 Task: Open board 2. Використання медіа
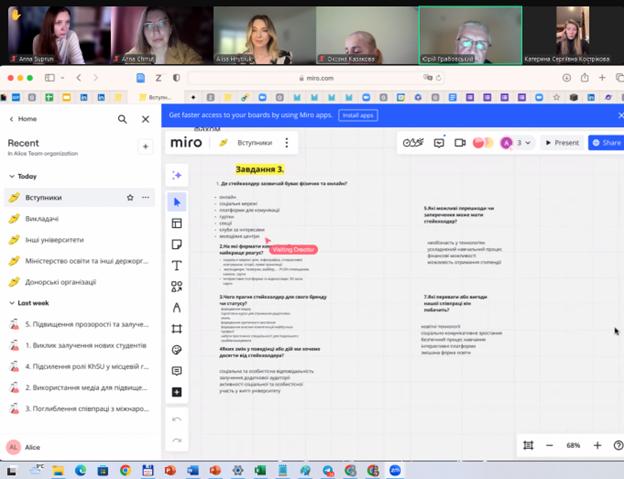[x=79, y=387]
